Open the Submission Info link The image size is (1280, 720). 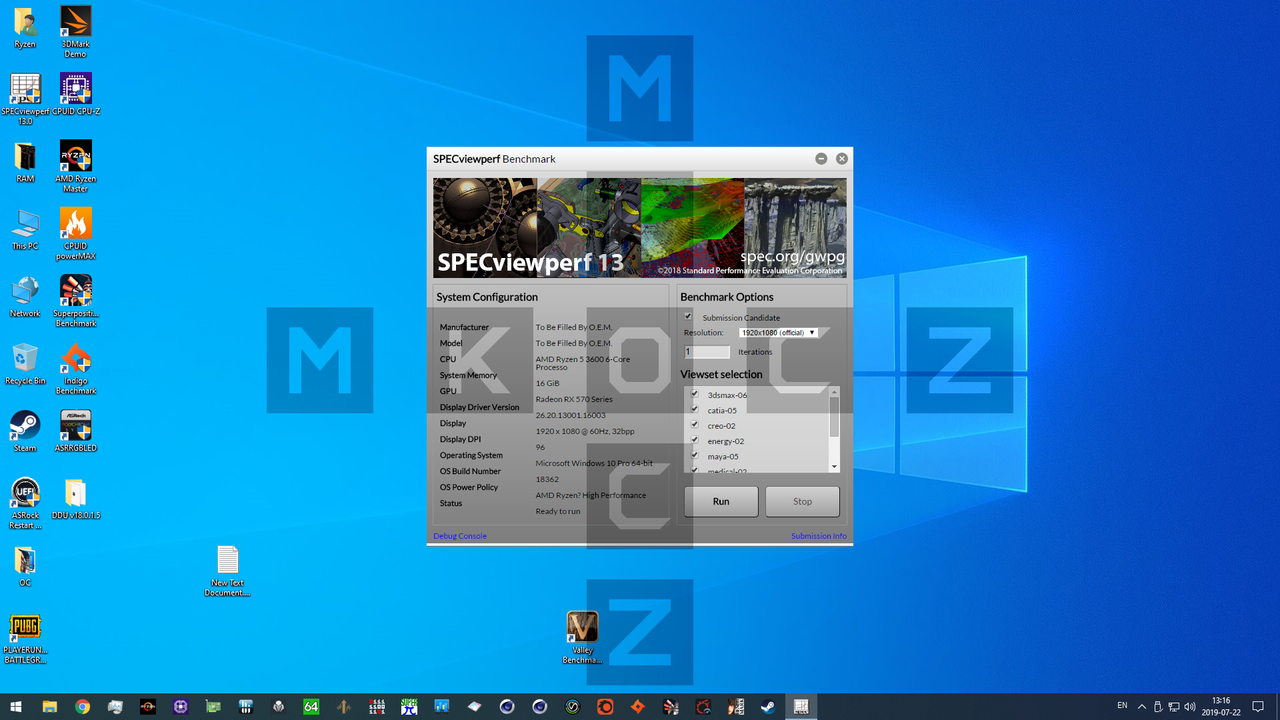pos(818,536)
